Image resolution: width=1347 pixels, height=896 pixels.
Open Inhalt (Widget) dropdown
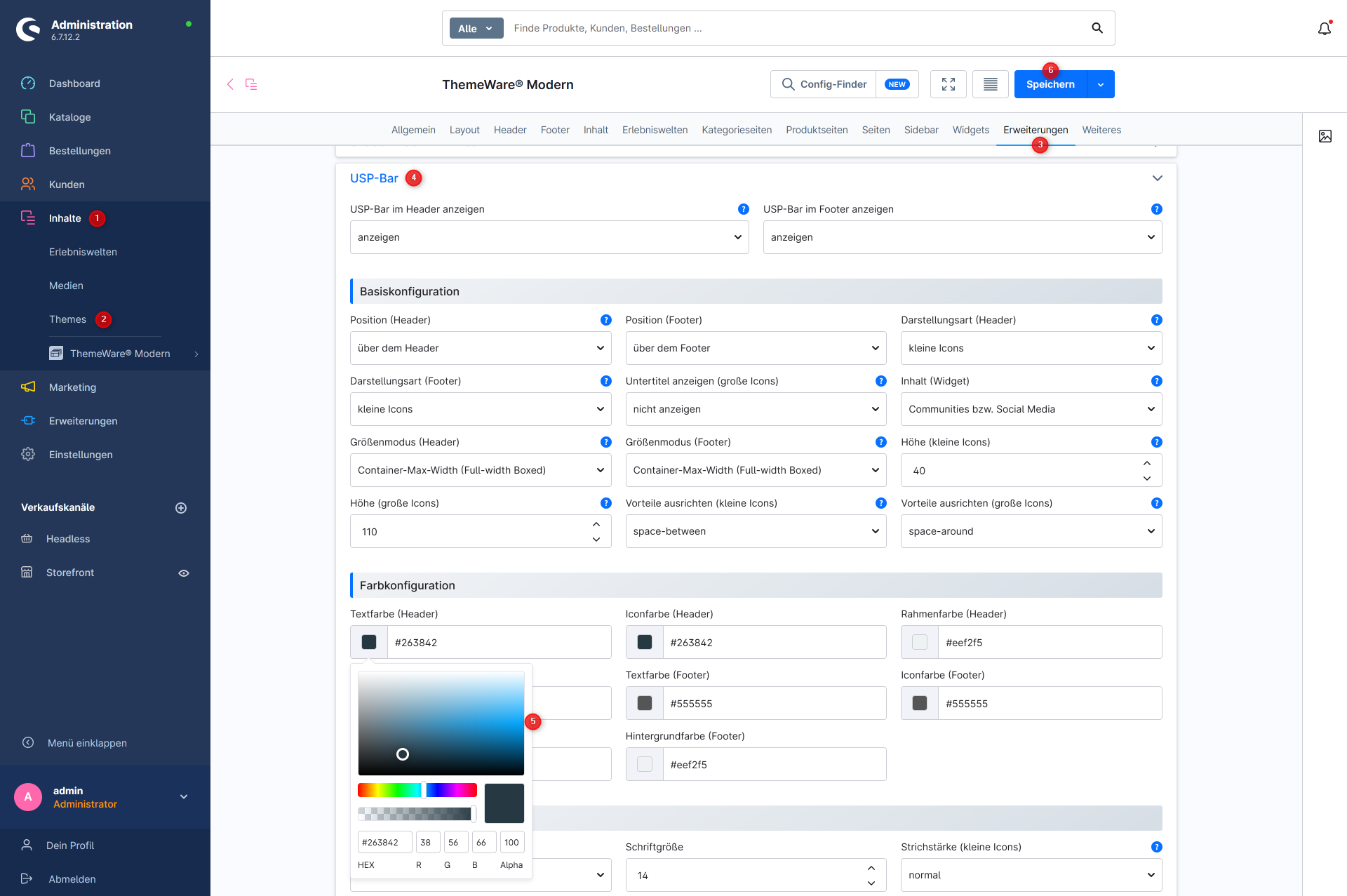pyautogui.click(x=1031, y=409)
